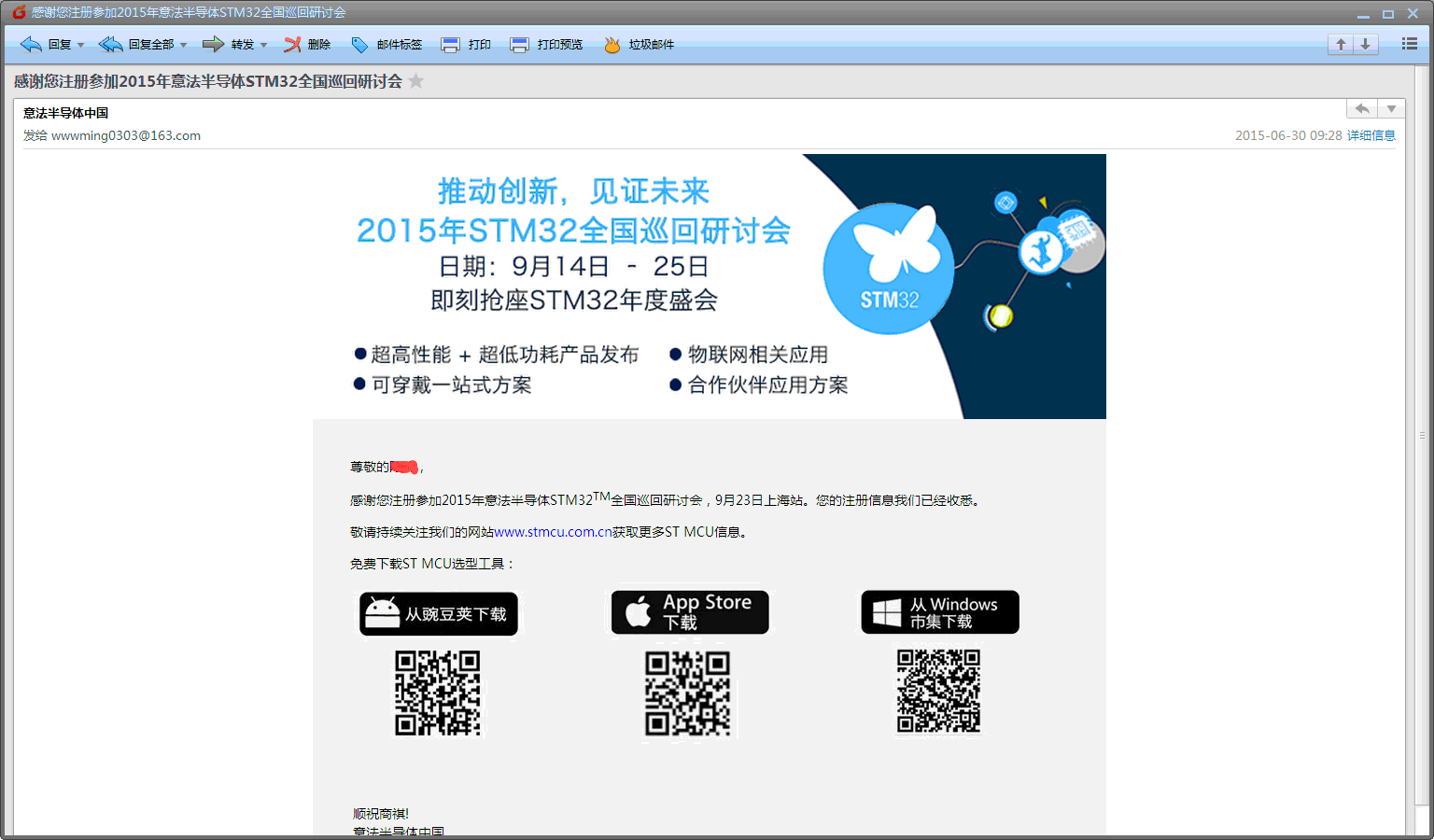Screen dimensions: 1434x840
Task: Click 从 Windows 市集下载 button
Action: click(x=940, y=612)
